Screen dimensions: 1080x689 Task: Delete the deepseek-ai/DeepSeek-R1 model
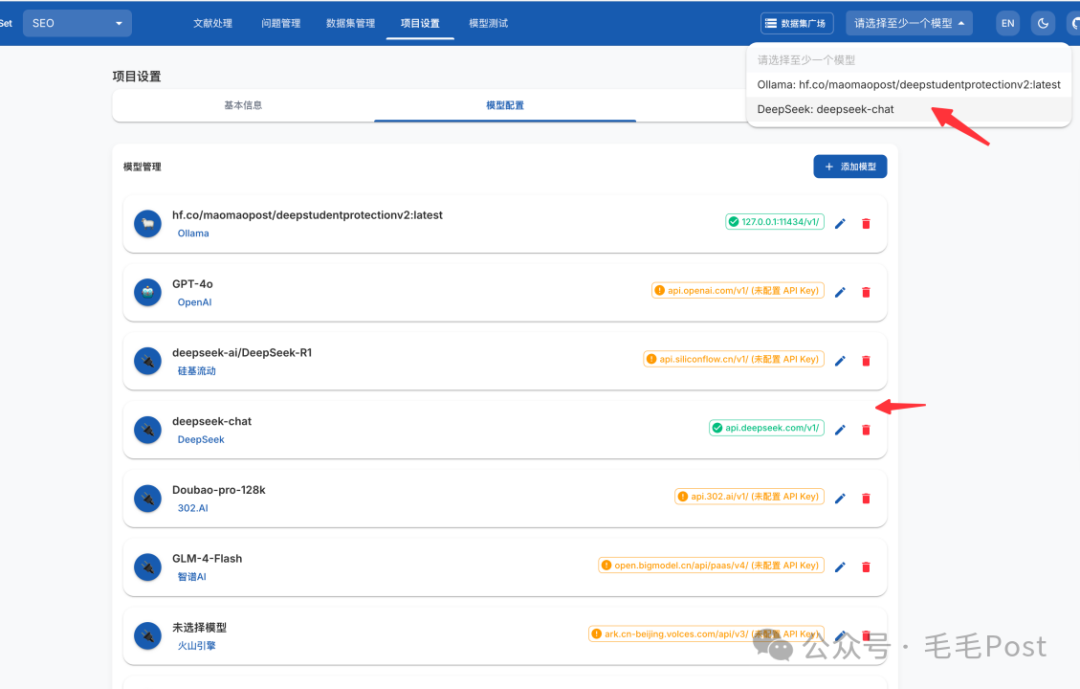(866, 360)
